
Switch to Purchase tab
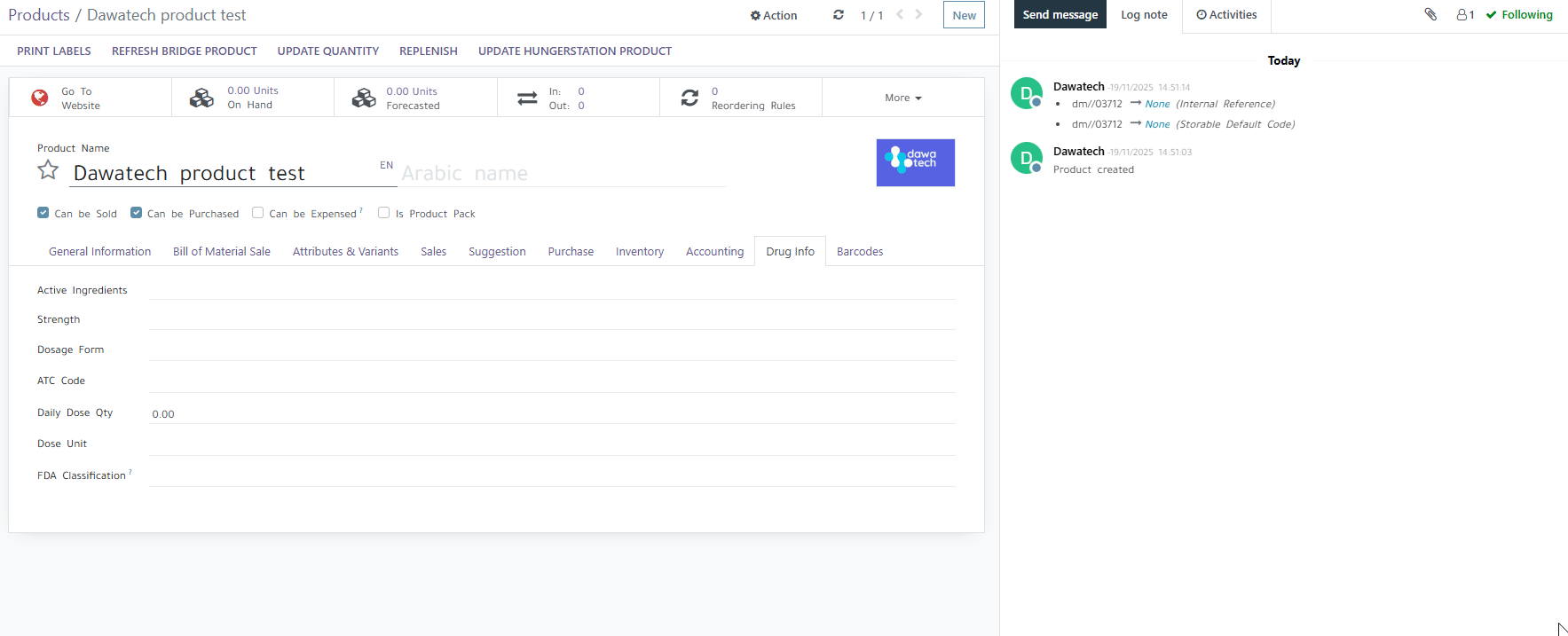(x=571, y=251)
